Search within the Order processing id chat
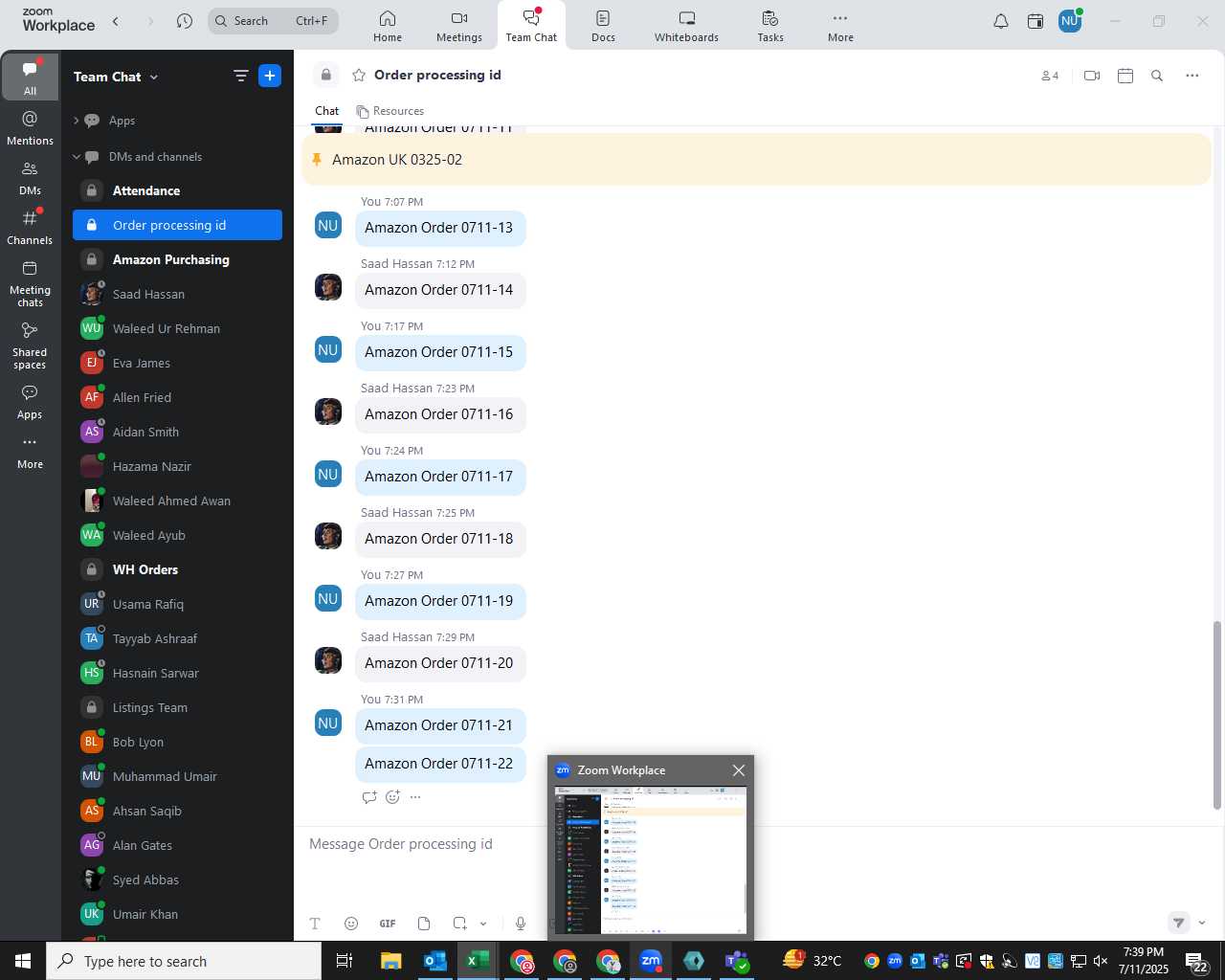Viewport: 1225px width, 980px height. 1157,76
